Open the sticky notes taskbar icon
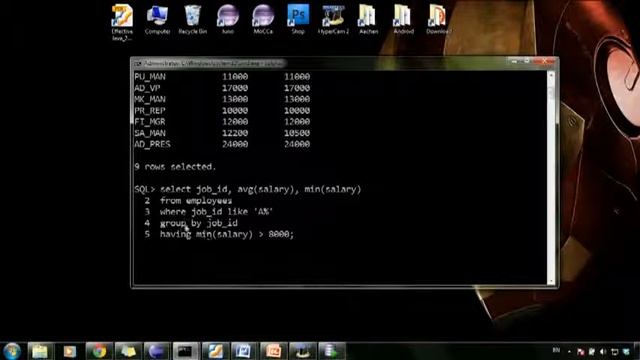Image resolution: width=640 pixels, height=360 pixels. pos(128,351)
